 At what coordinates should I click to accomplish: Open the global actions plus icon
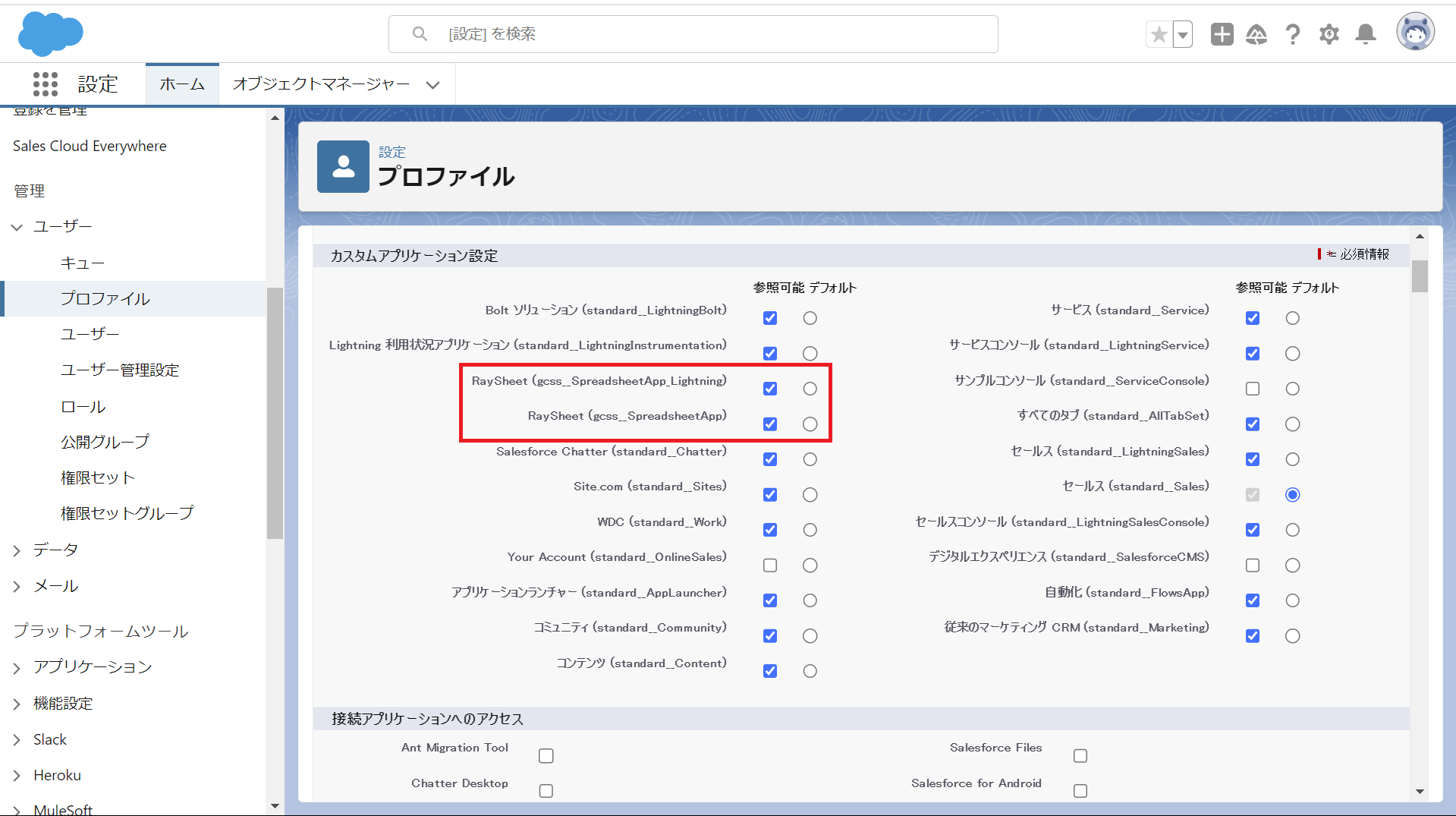pos(1222,34)
